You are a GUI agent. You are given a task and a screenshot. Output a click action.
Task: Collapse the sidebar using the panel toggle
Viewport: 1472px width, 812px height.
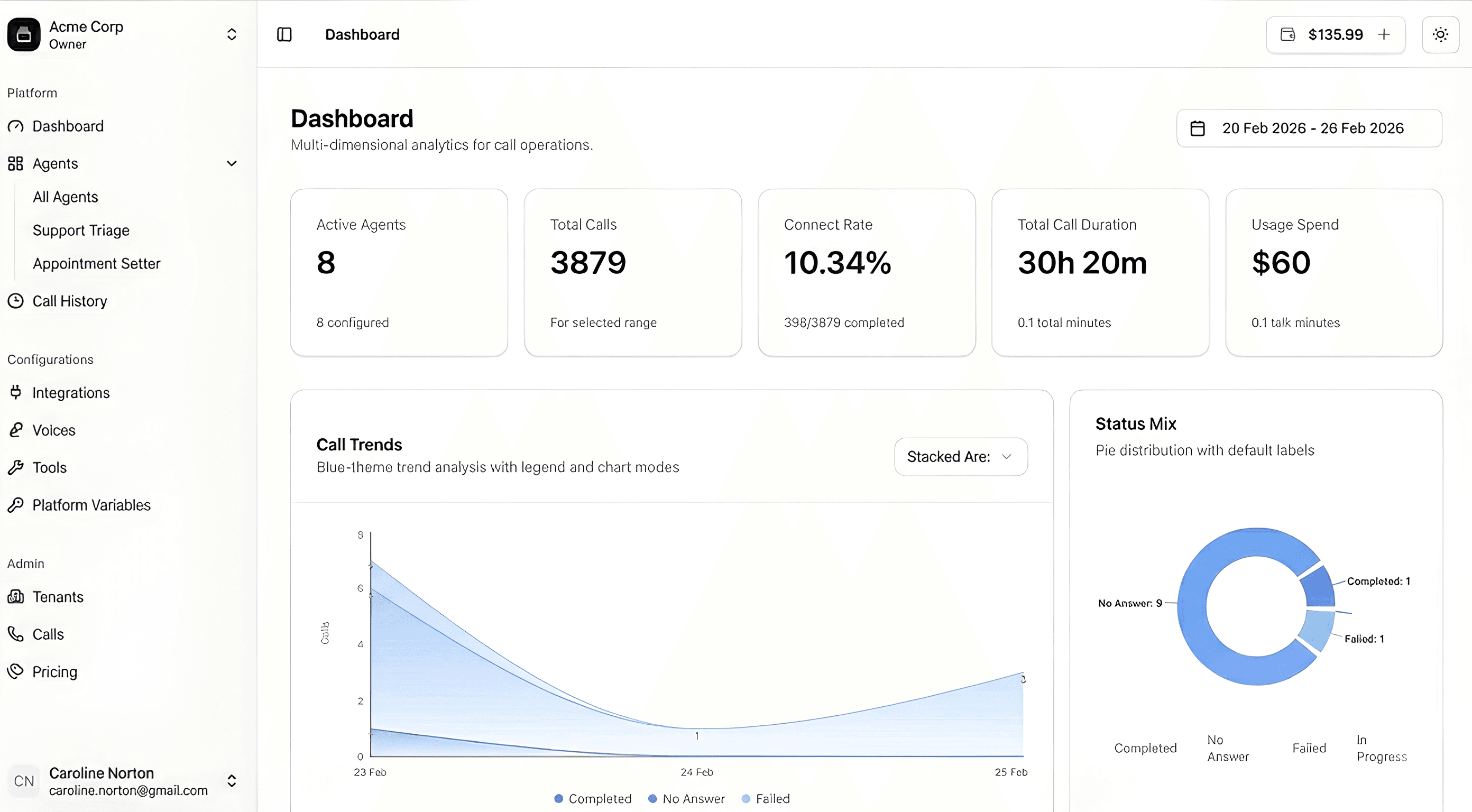(284, 34)
